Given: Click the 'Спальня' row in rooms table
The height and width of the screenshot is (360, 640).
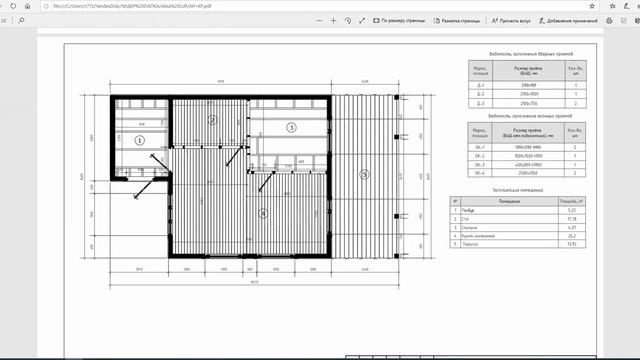Looking at the screenshot, I should [x=518, y=227].
